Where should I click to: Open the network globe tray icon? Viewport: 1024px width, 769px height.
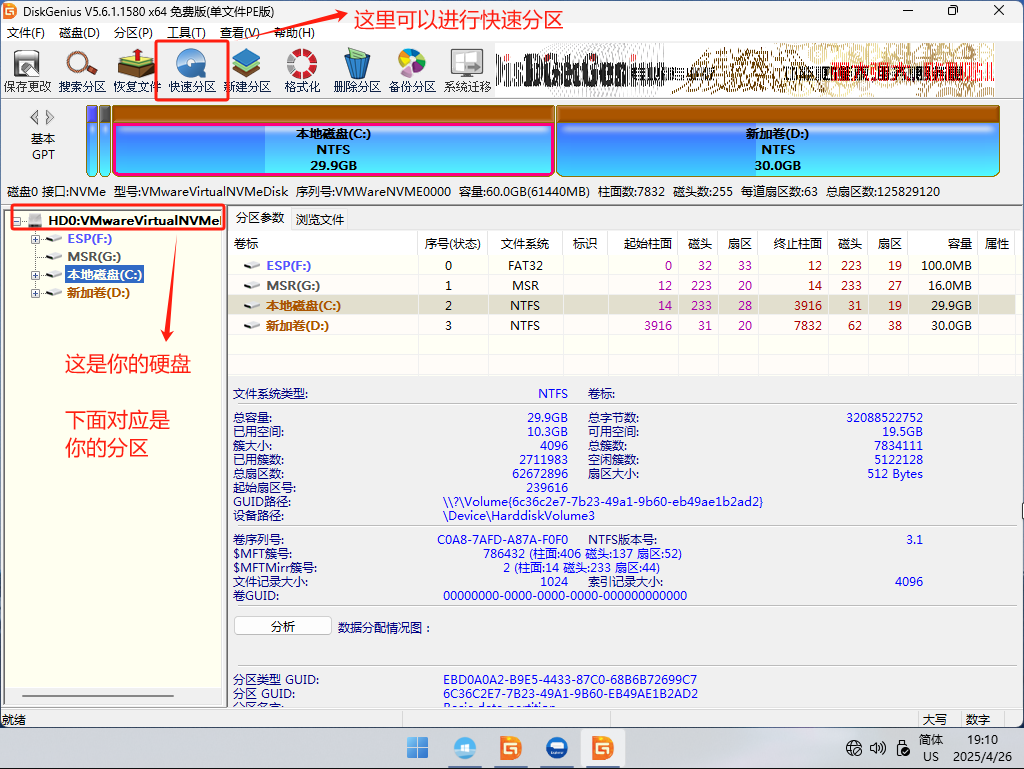pyautogui.click(x=854, y=748)
